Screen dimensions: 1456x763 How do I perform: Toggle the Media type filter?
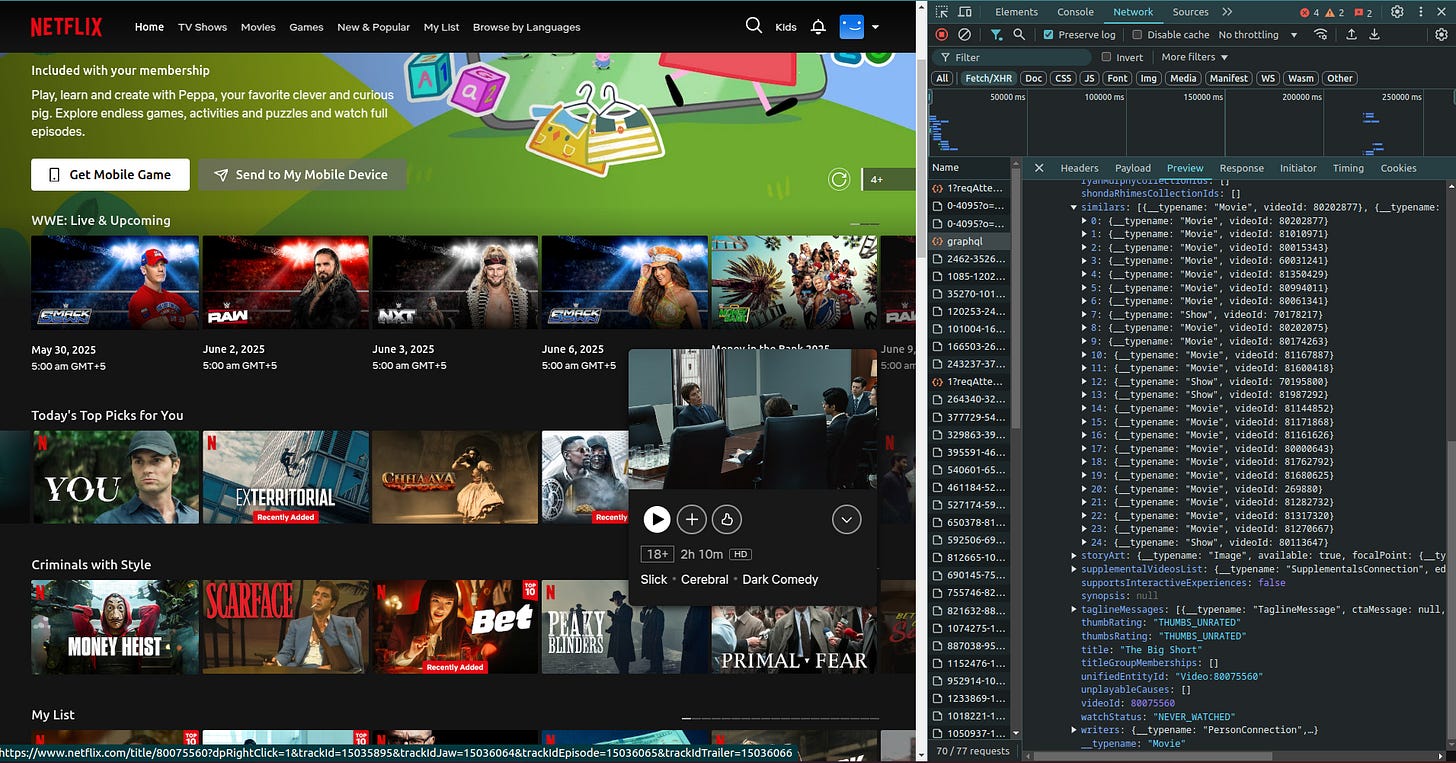click(x=1183, y=78)
